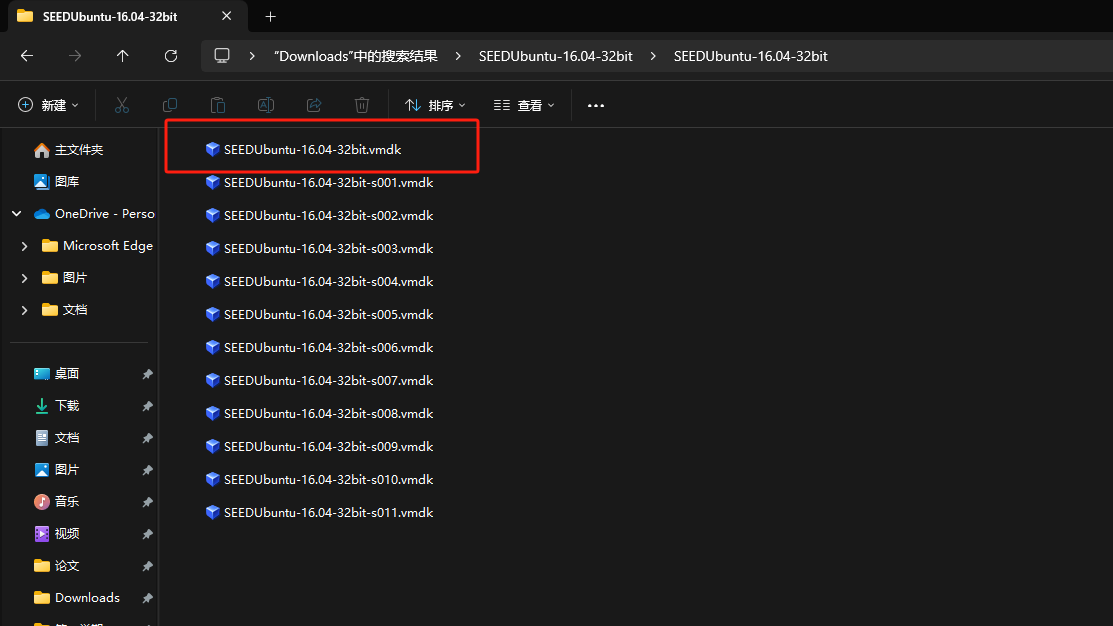Expand the chevron after the PC icon

tap(252, 56)
